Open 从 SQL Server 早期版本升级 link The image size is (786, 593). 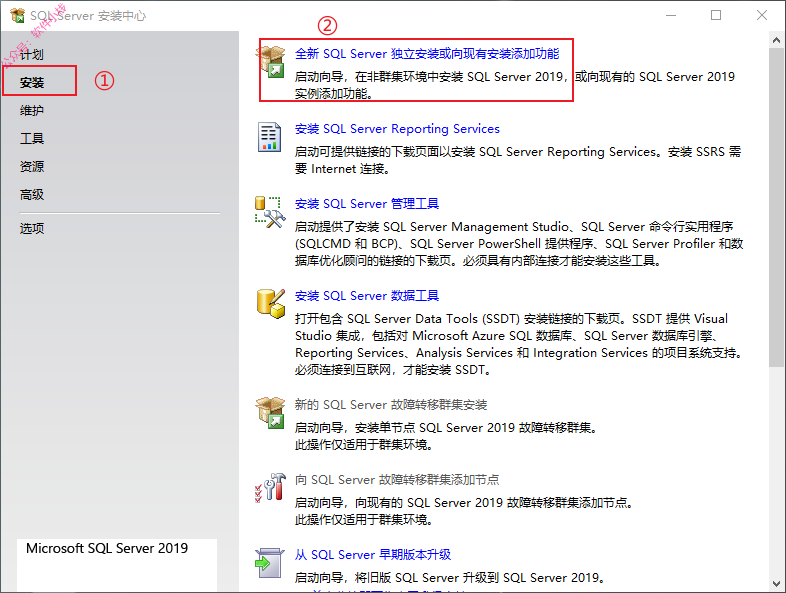[372, 555]
